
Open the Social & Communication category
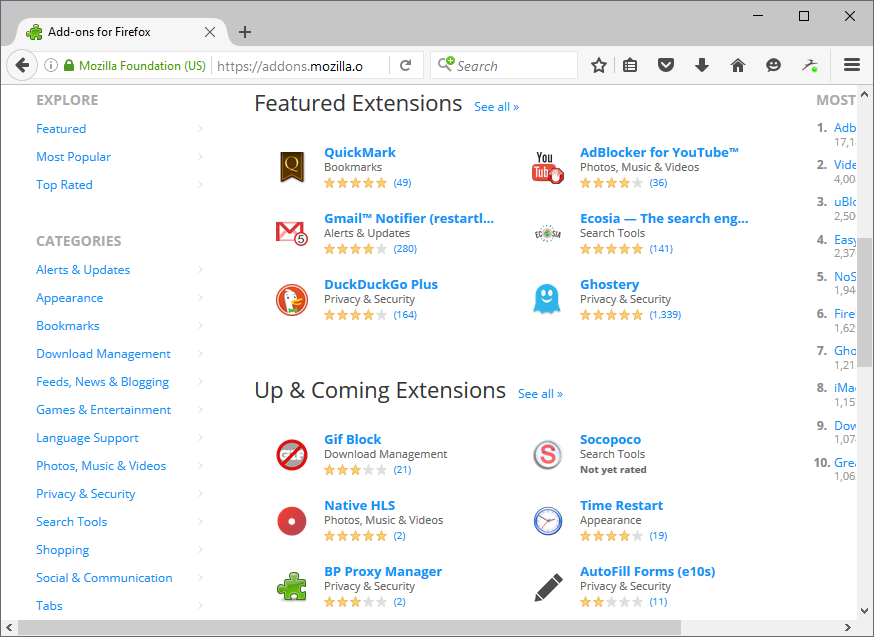104,578
